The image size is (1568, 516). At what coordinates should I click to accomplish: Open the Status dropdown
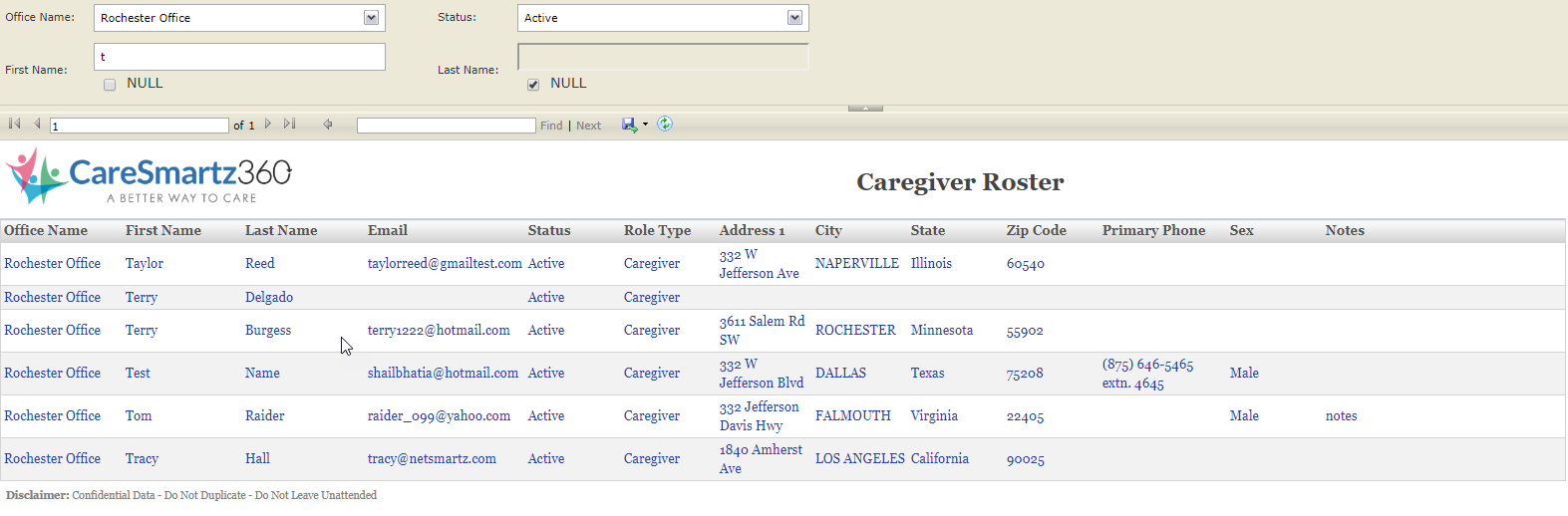[x=794, y=18]
